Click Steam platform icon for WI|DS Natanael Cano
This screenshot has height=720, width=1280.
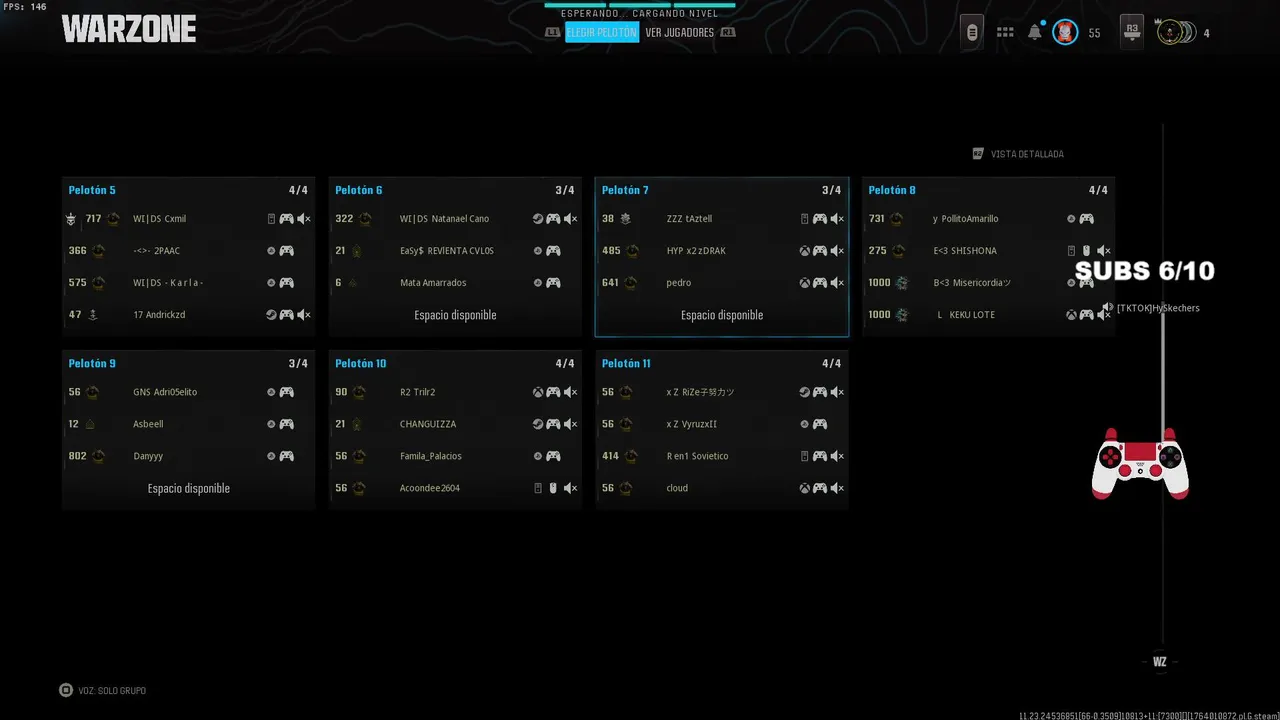[538, 219]
